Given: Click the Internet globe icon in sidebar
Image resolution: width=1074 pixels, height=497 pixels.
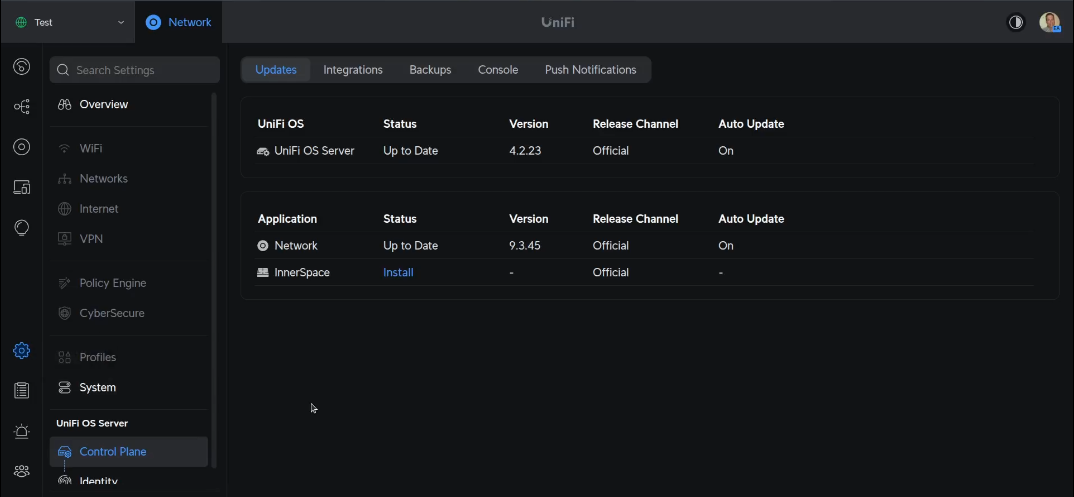Looking at the screenshot, I should click(64, 209).
